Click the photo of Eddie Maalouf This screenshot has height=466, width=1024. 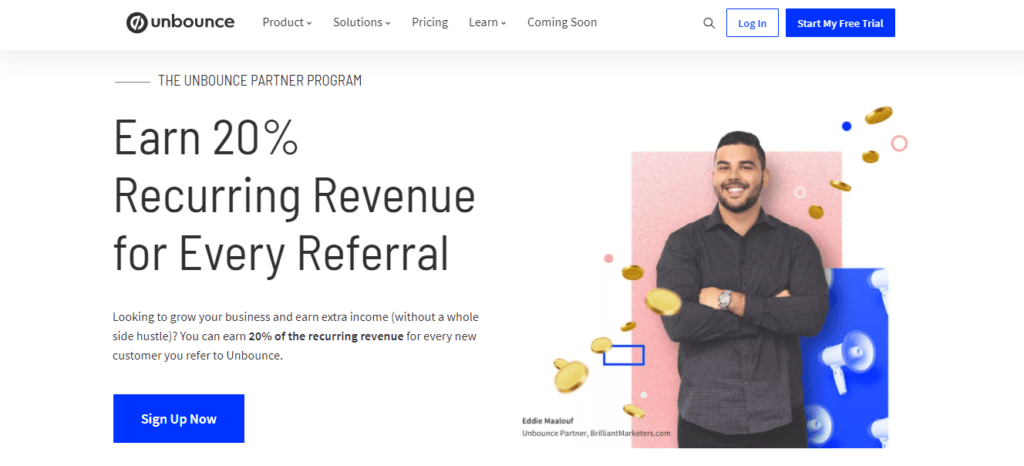tap(741, 289)
